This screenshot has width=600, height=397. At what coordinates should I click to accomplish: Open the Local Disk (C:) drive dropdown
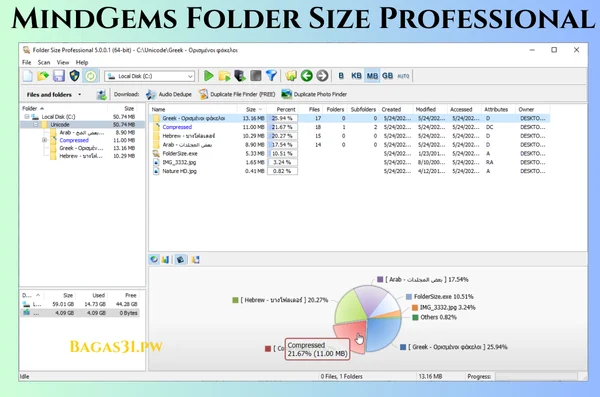coord(190,76)
